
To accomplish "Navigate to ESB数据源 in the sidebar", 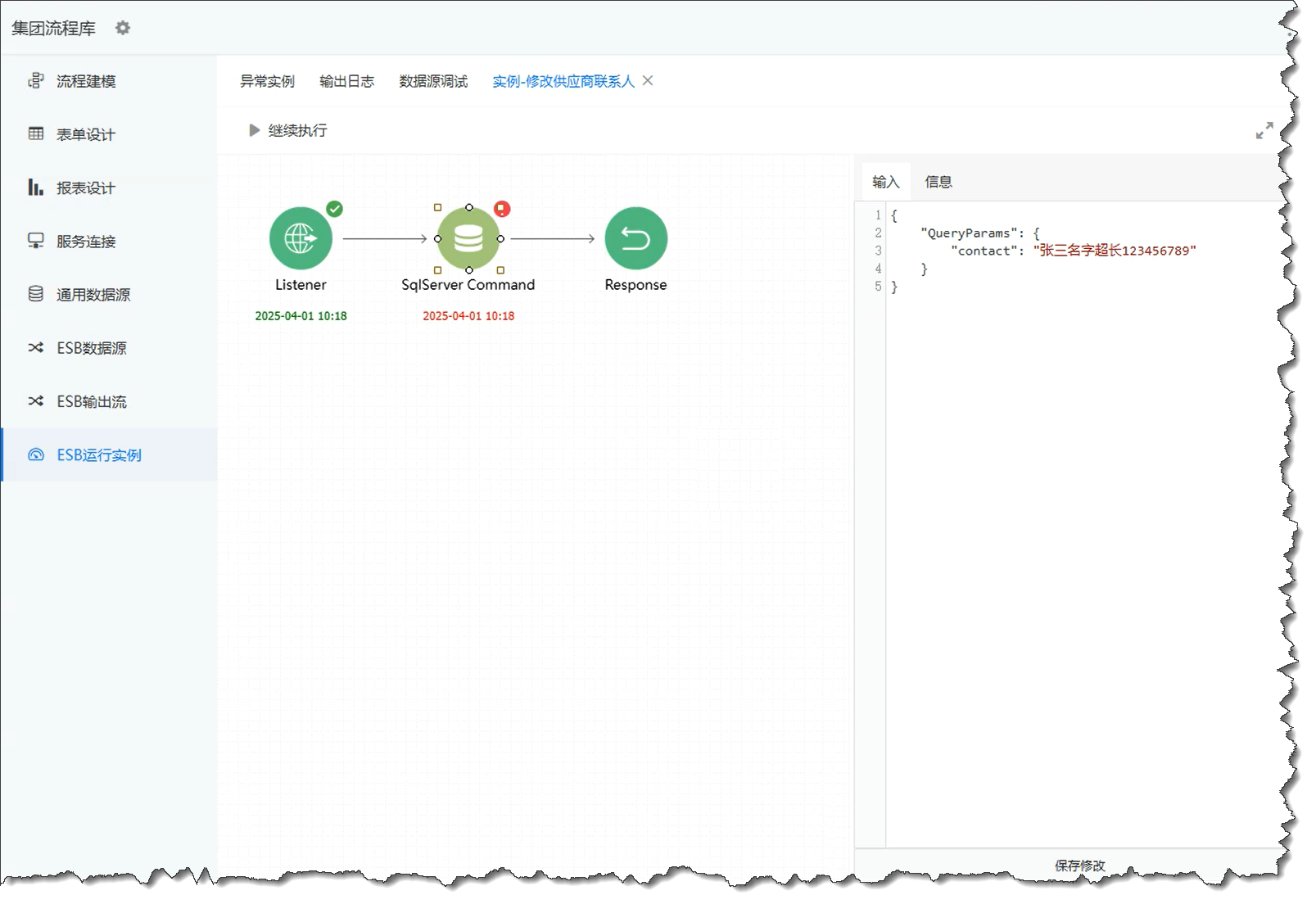I will click(91, 348).
